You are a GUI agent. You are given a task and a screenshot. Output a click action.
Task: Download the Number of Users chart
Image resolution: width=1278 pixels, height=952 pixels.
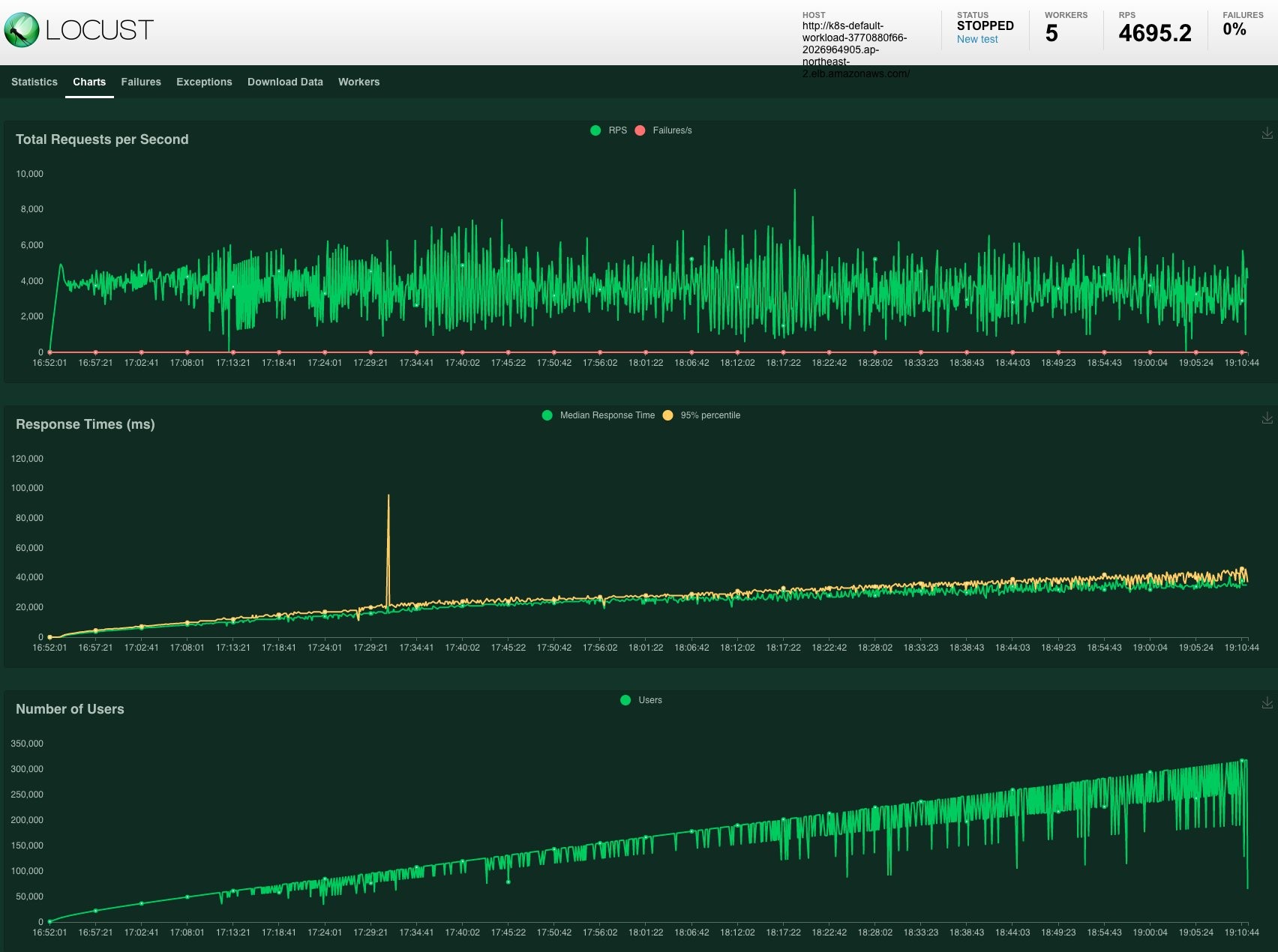(1267, 702)
